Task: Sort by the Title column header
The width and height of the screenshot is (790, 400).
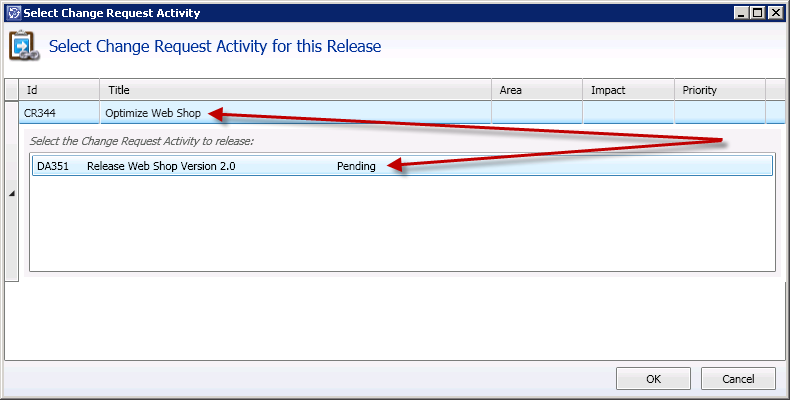Action: pyautogui.click(x=295, y=90)
